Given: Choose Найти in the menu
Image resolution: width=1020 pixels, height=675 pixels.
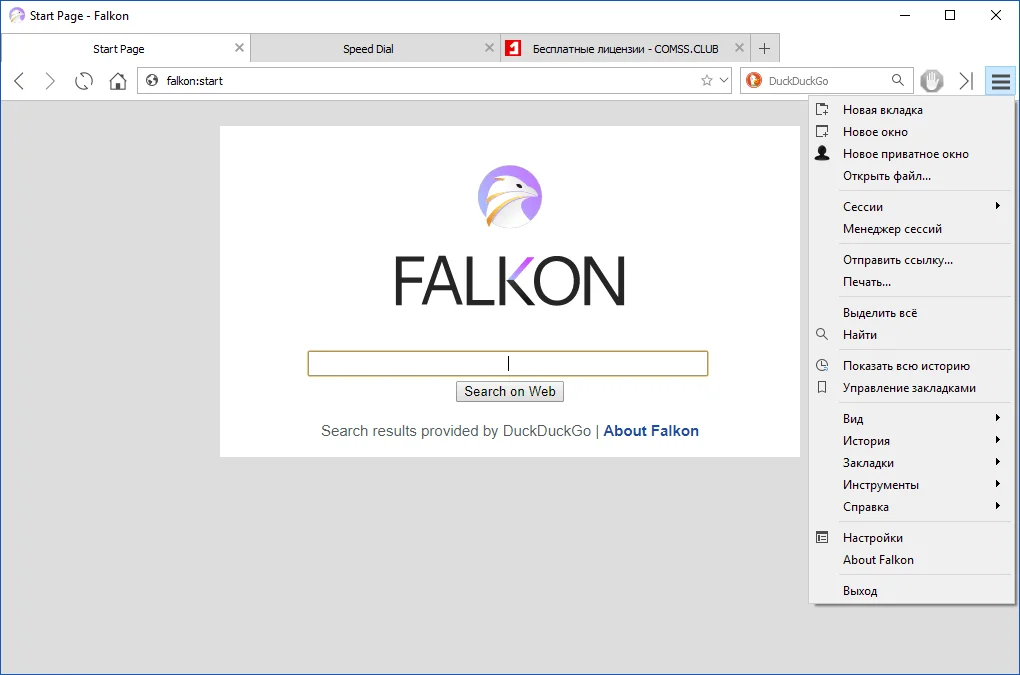Looking at the screenshot, I should 912,335.
